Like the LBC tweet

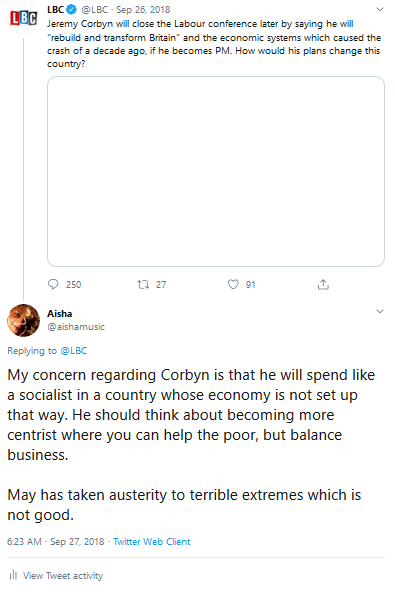(233, 284)
